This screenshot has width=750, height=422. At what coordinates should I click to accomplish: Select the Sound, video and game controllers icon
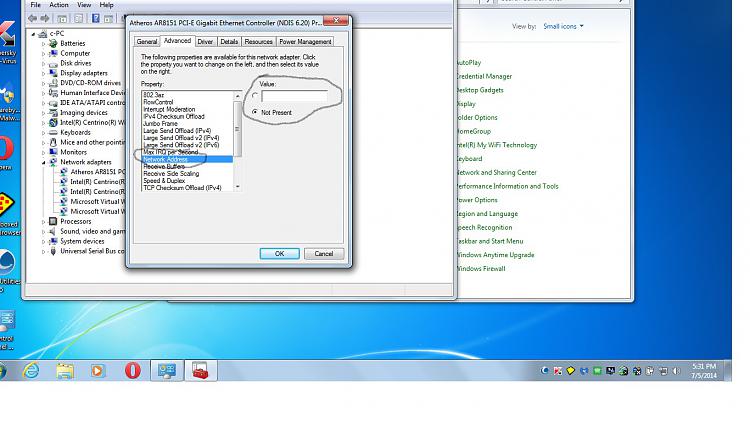pos(53,231)
